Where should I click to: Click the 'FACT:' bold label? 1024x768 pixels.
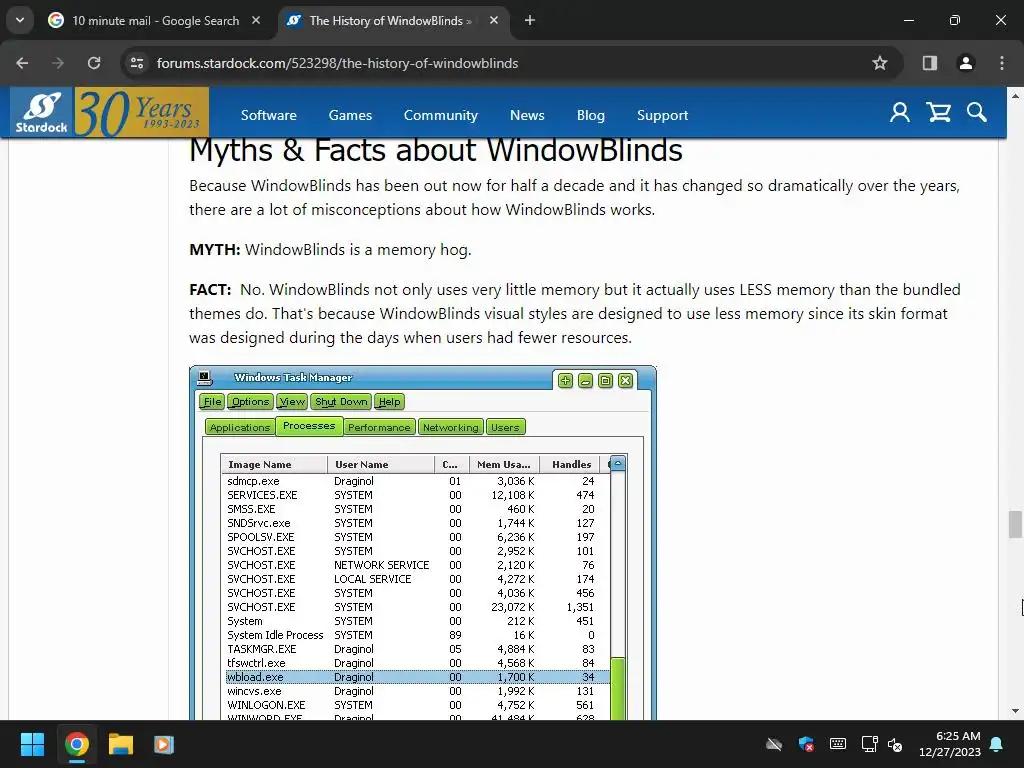[210, 289]
